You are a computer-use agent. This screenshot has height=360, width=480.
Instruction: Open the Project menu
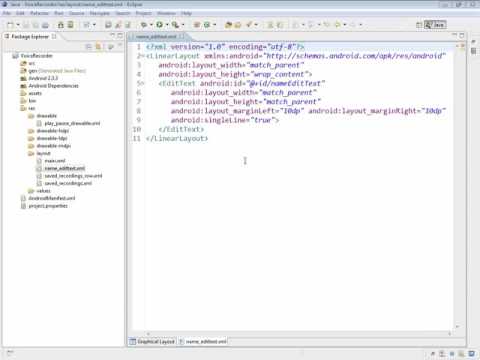pos(144,13)
